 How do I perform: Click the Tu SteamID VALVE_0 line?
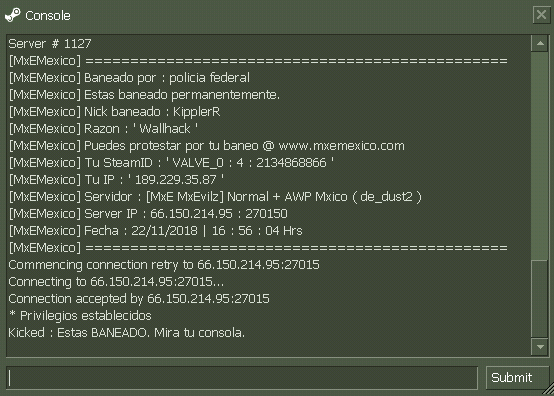[171, 162]
